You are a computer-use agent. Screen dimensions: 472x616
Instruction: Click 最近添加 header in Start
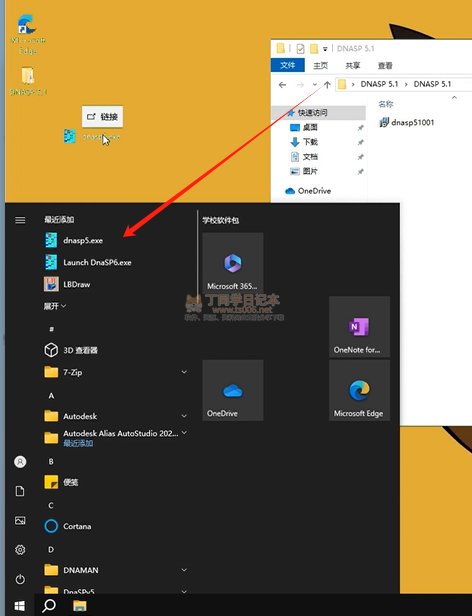tap(59, 220)
